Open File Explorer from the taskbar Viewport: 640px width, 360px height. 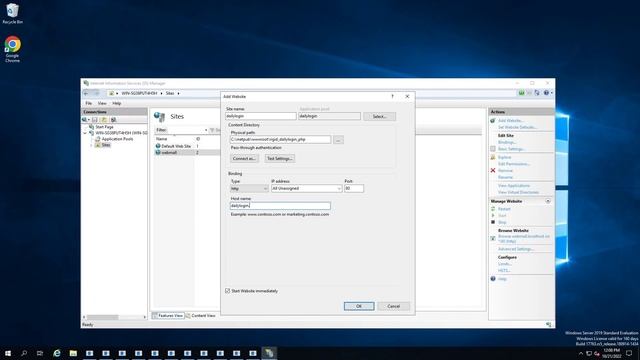tap(73, 353)
